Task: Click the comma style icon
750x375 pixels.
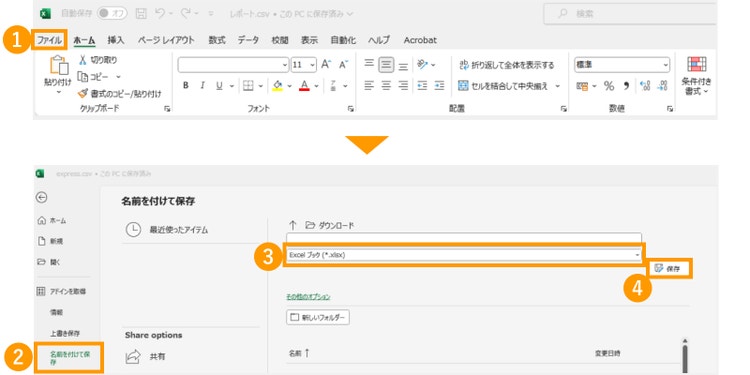Action: [x=626, y=86]
